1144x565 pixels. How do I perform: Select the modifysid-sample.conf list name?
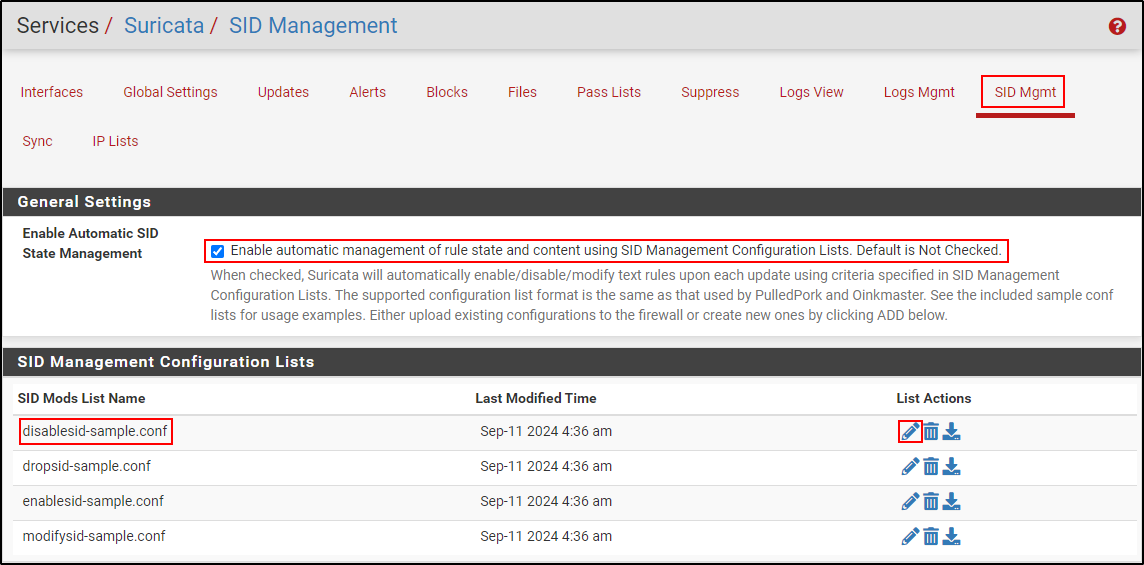(94, 537)
